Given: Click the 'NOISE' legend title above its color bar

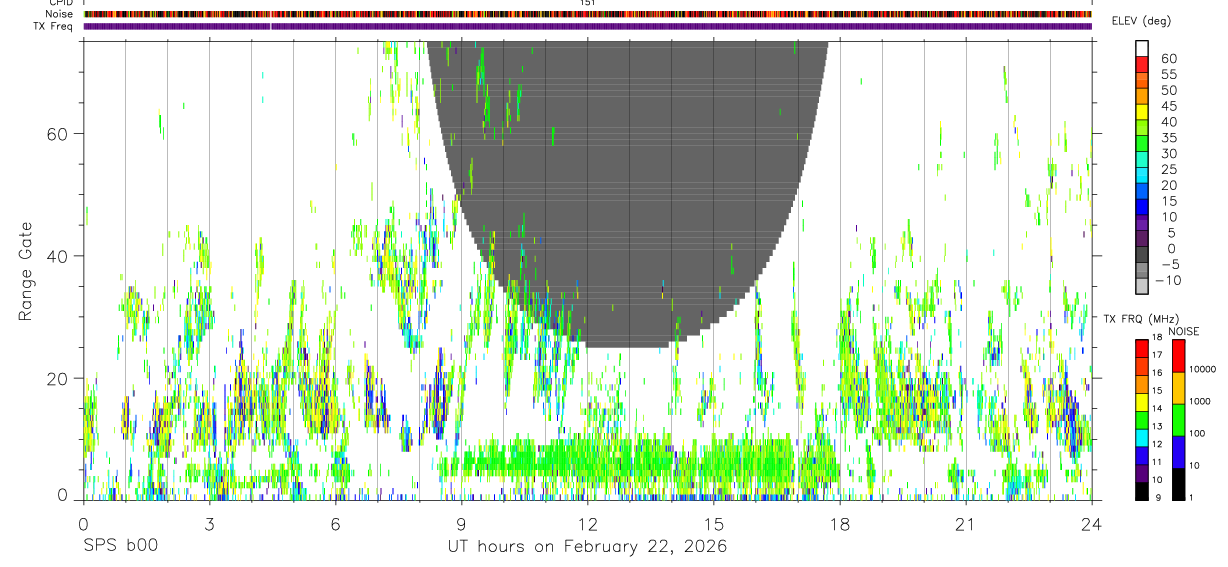Looking at the screenshot, I should pos(1183,331).
